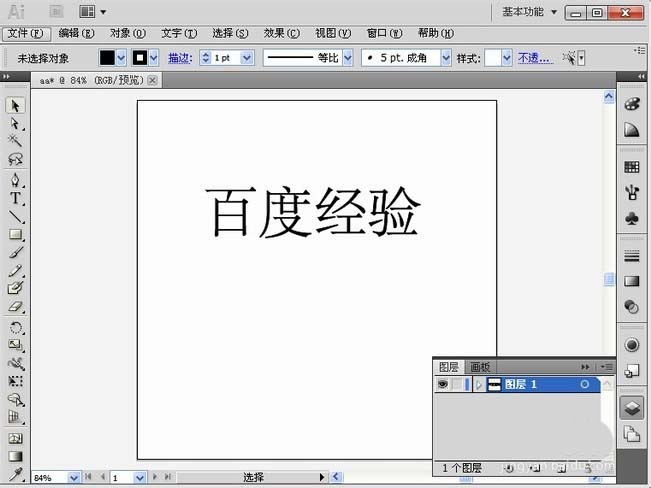Open stroke weight 1 pt dropdown

[x=247, y=58]
